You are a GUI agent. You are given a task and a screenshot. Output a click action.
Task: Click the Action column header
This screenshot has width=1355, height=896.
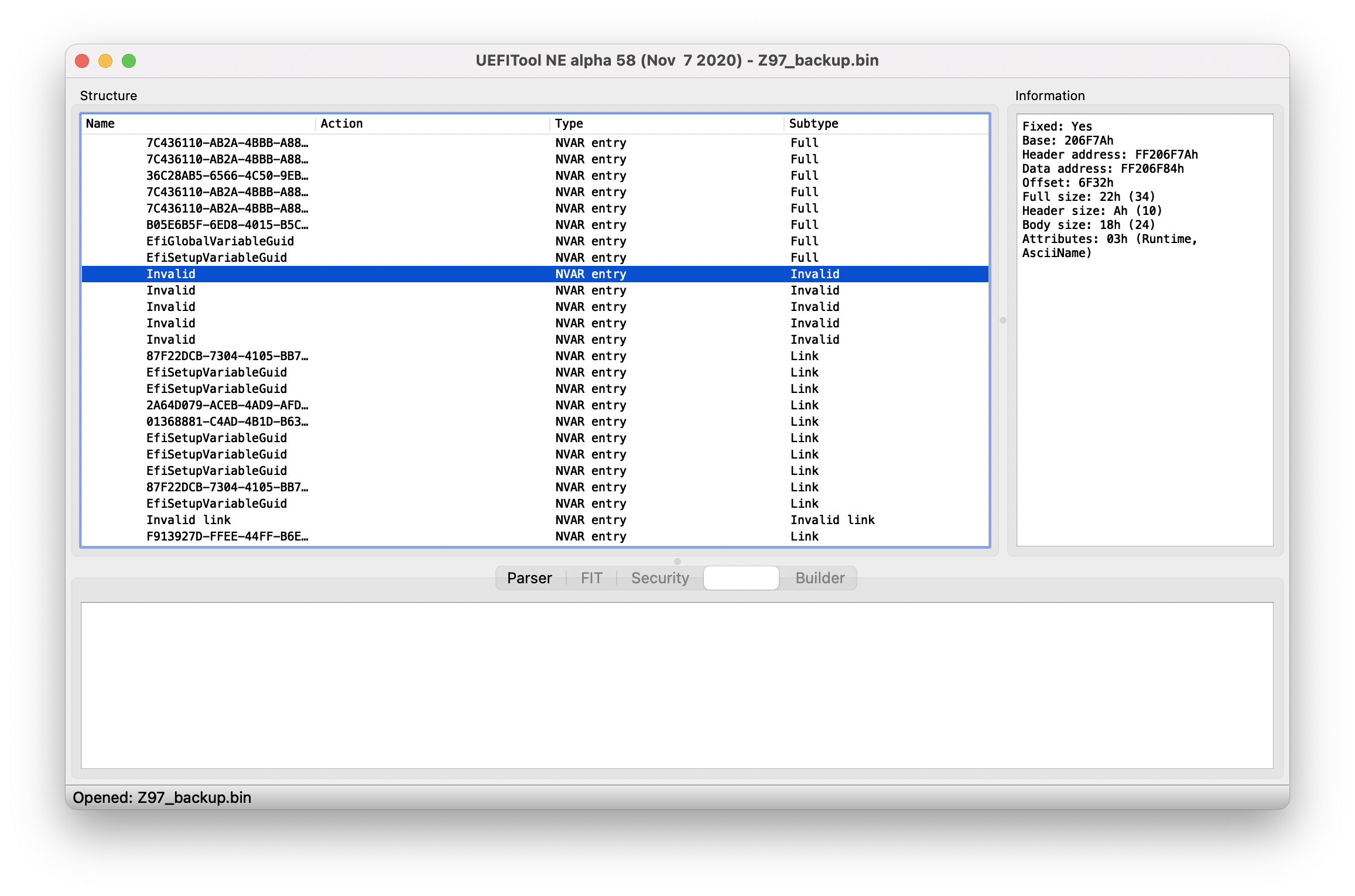[432, 124]
